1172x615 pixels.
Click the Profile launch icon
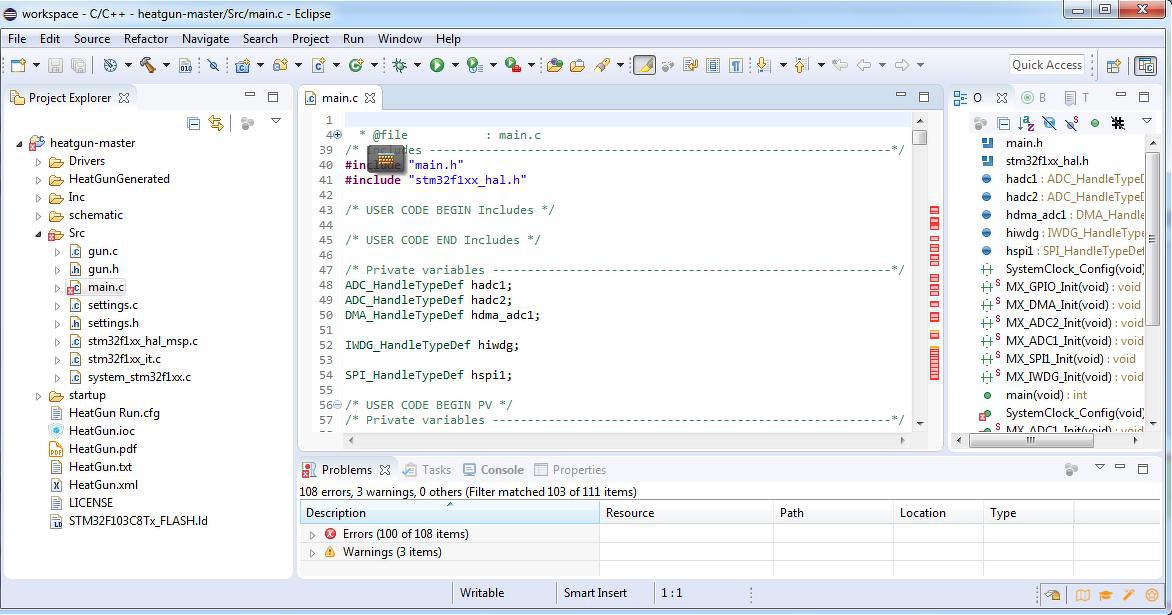pyautogui.click(x=474, y=65)
